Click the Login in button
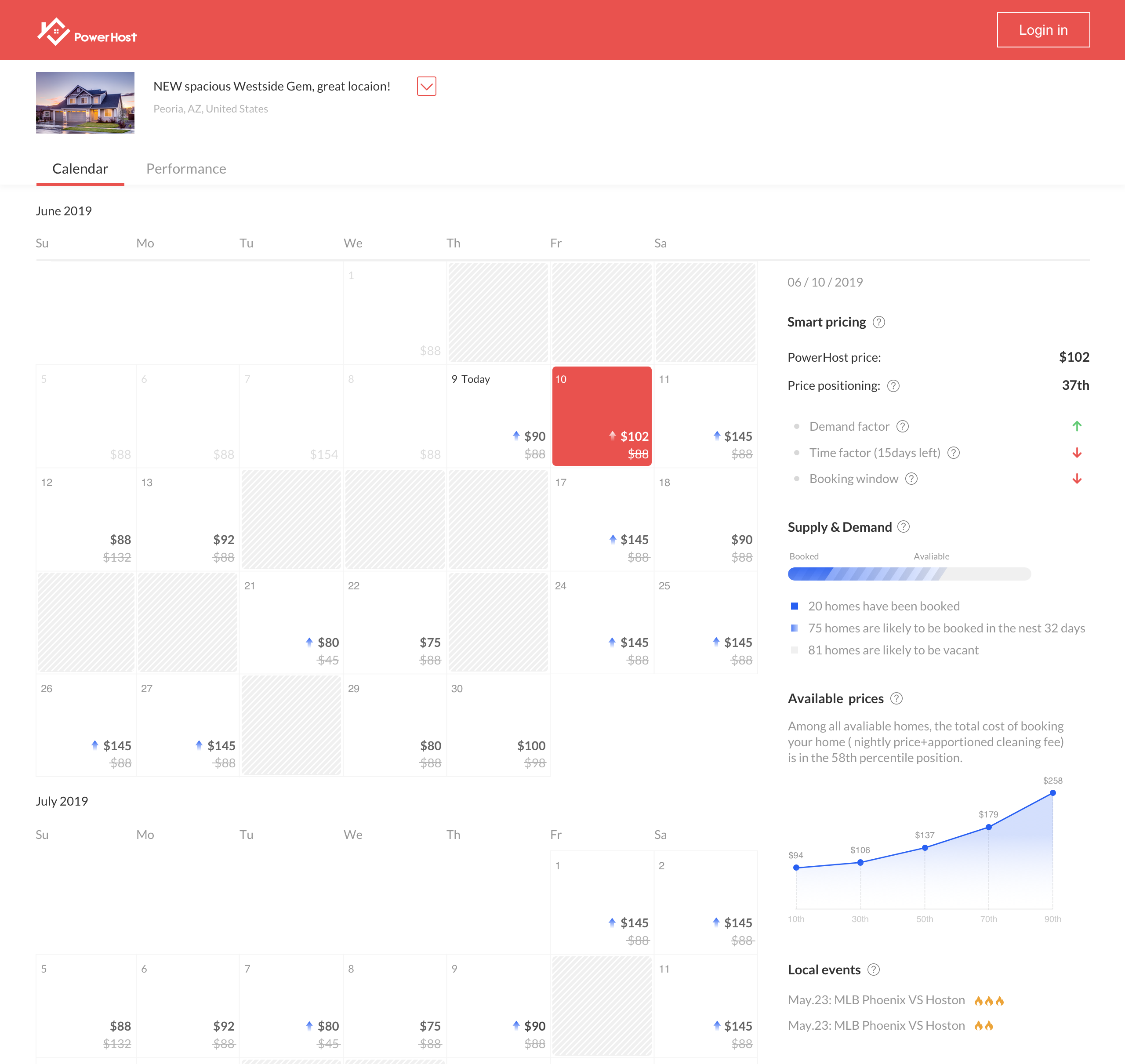The height and width of the screenshot is (1064, 1125). click(1044, 29)
